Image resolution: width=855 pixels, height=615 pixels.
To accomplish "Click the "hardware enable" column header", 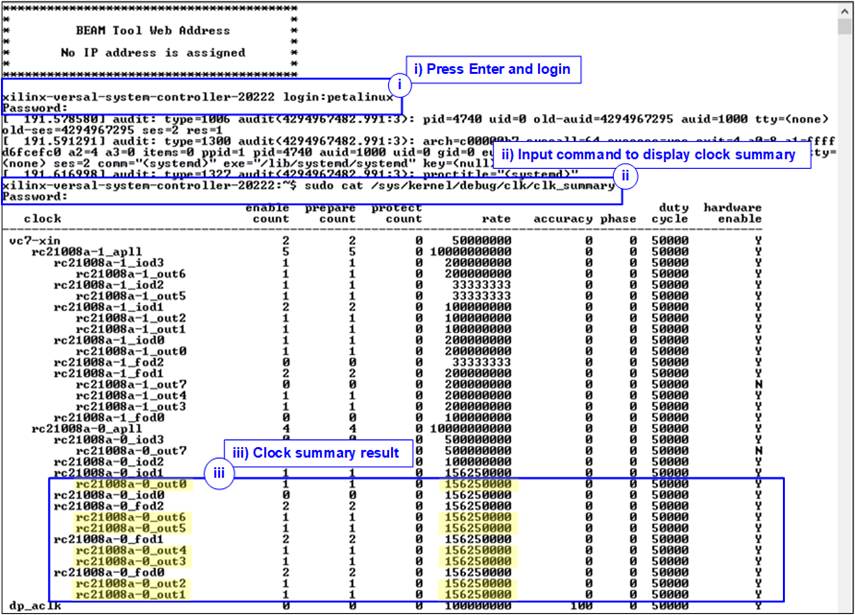I will click(732, 213).
